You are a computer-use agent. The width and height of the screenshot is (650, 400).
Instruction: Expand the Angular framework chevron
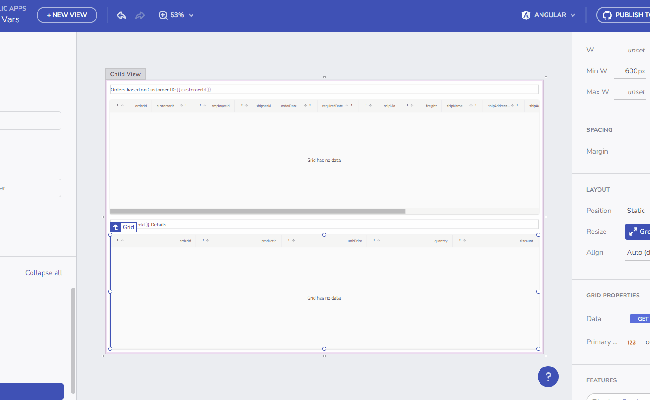point(573,15)
